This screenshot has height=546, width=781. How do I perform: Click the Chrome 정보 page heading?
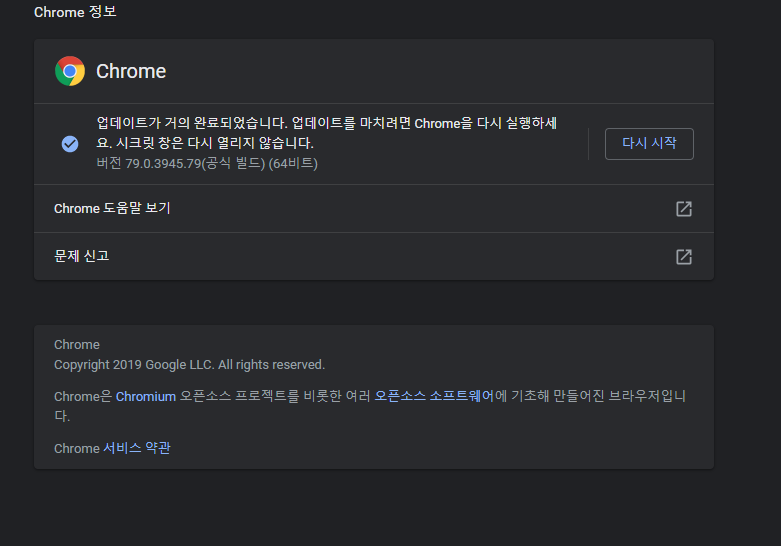tap(75, 12)
